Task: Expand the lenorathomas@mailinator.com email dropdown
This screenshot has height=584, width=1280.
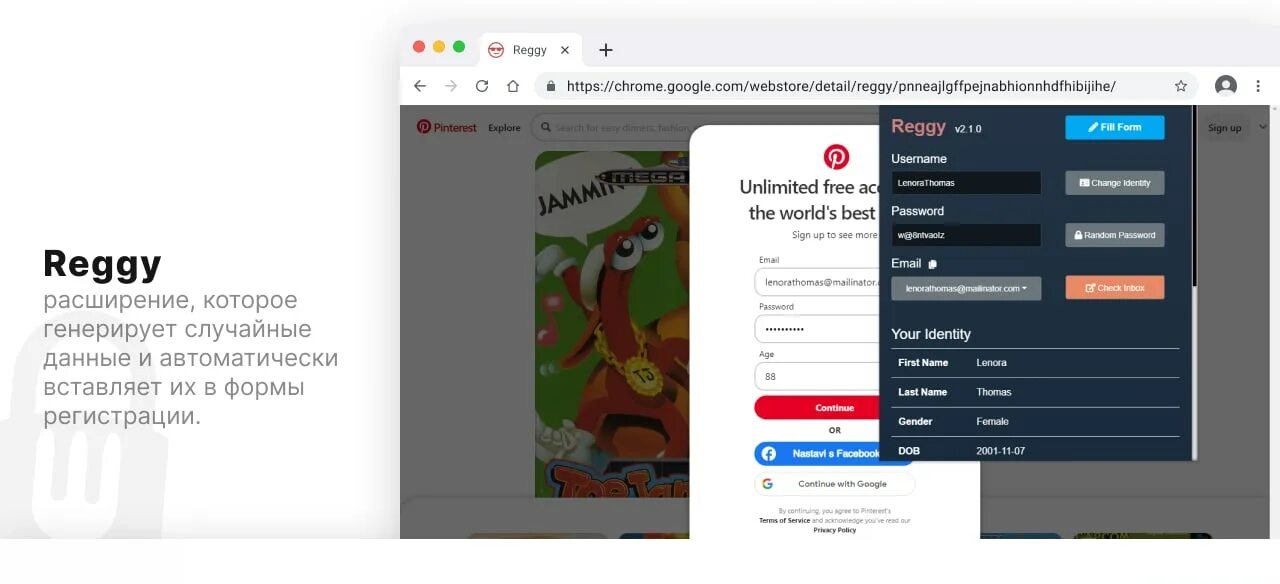Action: tap(965, 288)
